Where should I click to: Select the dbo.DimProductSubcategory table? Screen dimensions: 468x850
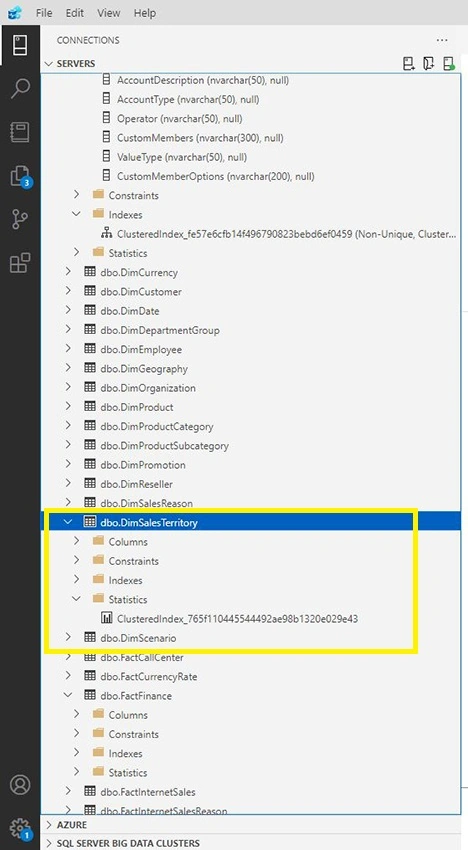click(x=164, y=446)
